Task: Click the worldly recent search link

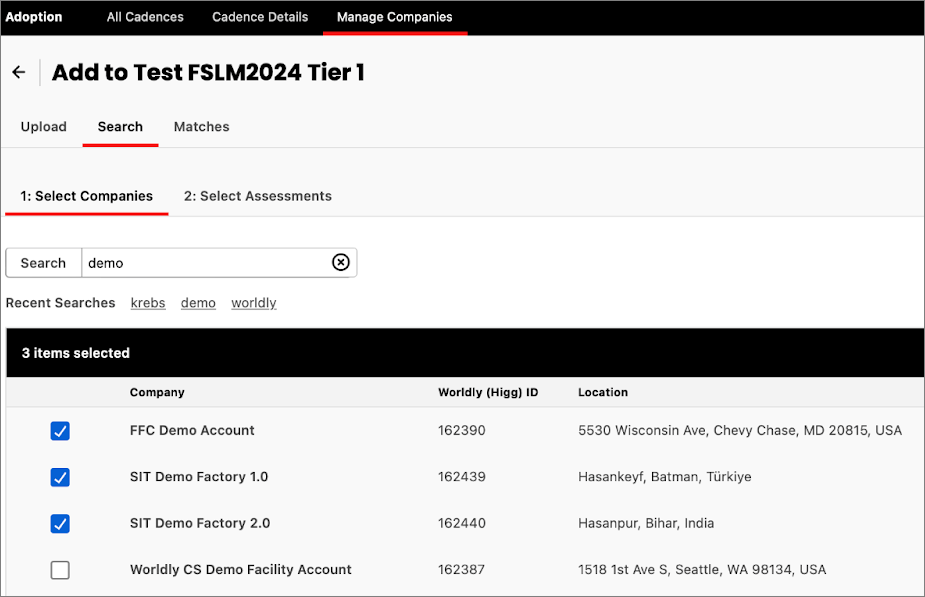Action: pos(253,303)
